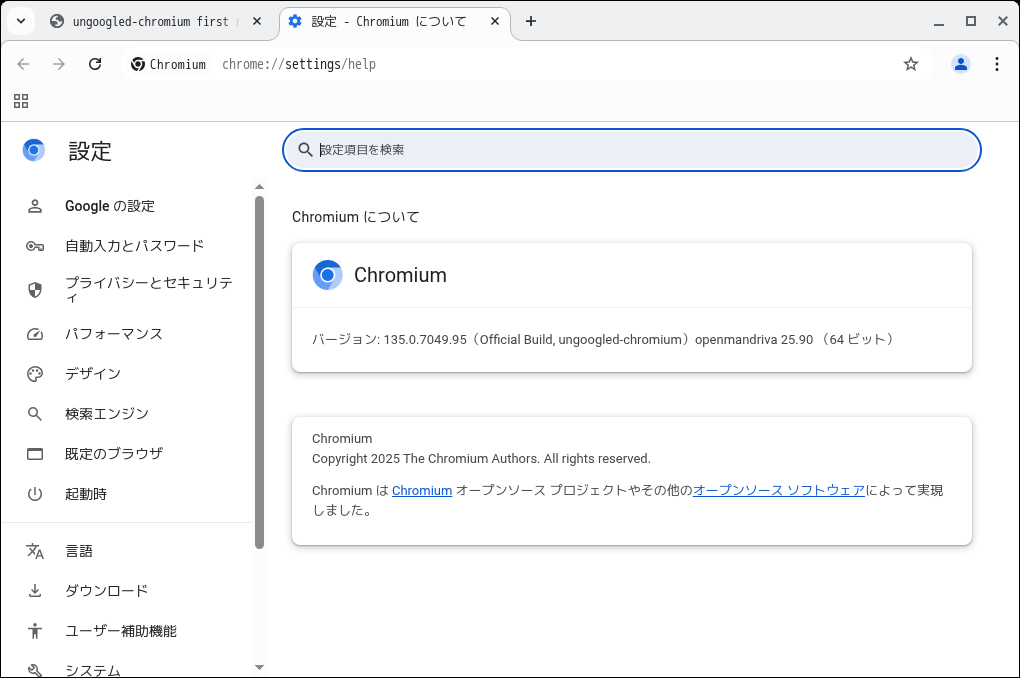The height and width of the screenshot is (678, 1020).
Task: Click the new tab plus button
Action: (531, 22)
